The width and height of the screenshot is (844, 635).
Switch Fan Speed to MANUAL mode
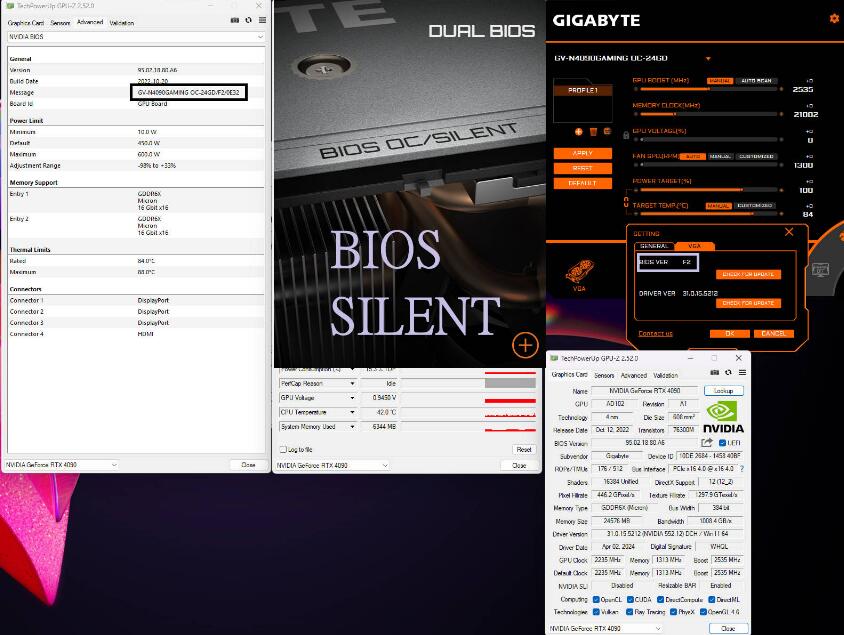click(x=720, y=156)
